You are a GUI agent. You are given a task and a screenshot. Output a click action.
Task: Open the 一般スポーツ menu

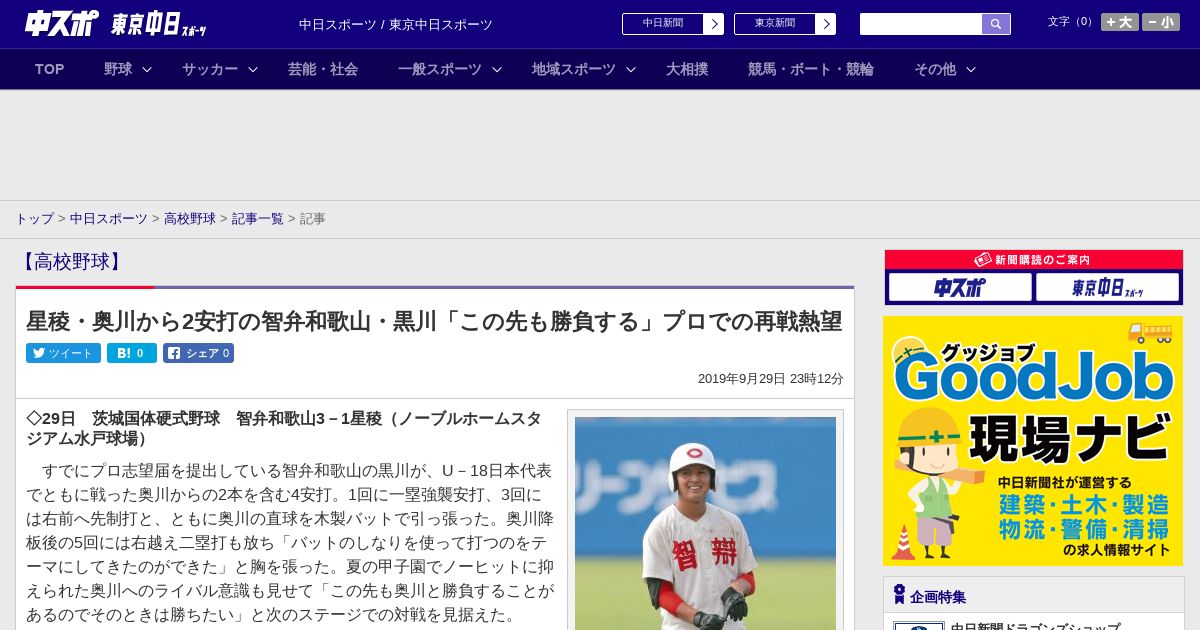pyautogui.click(x=440, y=69)
